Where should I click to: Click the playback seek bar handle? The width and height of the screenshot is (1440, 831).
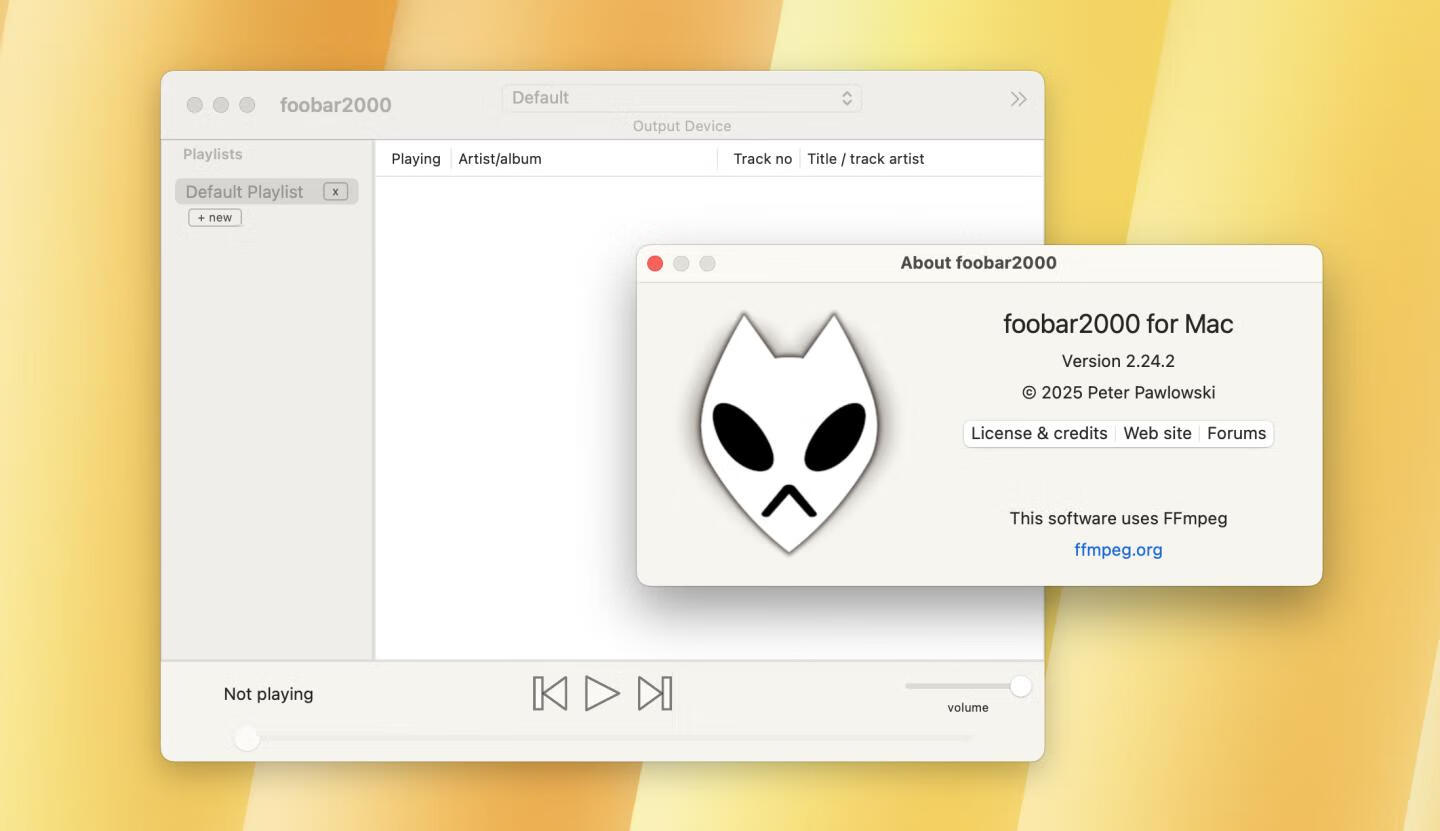click(x=247, y=738)
